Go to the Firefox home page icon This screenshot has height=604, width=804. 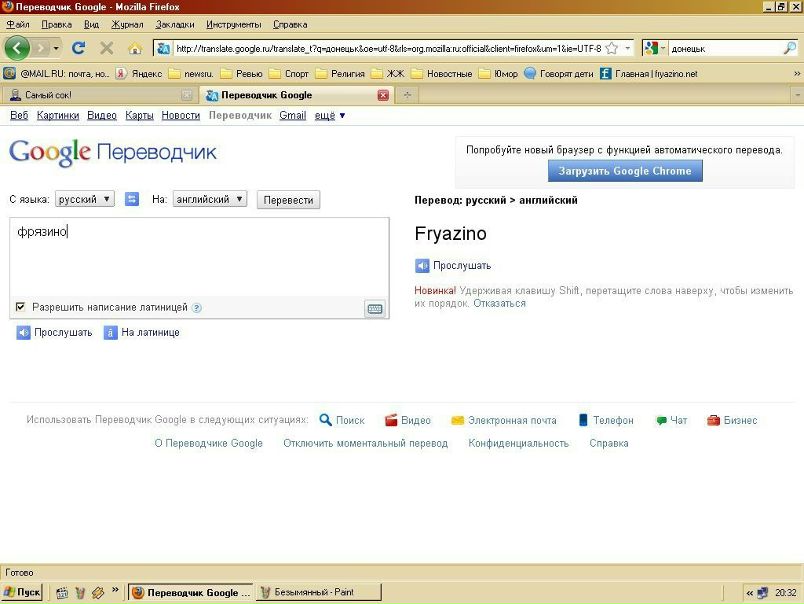[x=135, y=47]
